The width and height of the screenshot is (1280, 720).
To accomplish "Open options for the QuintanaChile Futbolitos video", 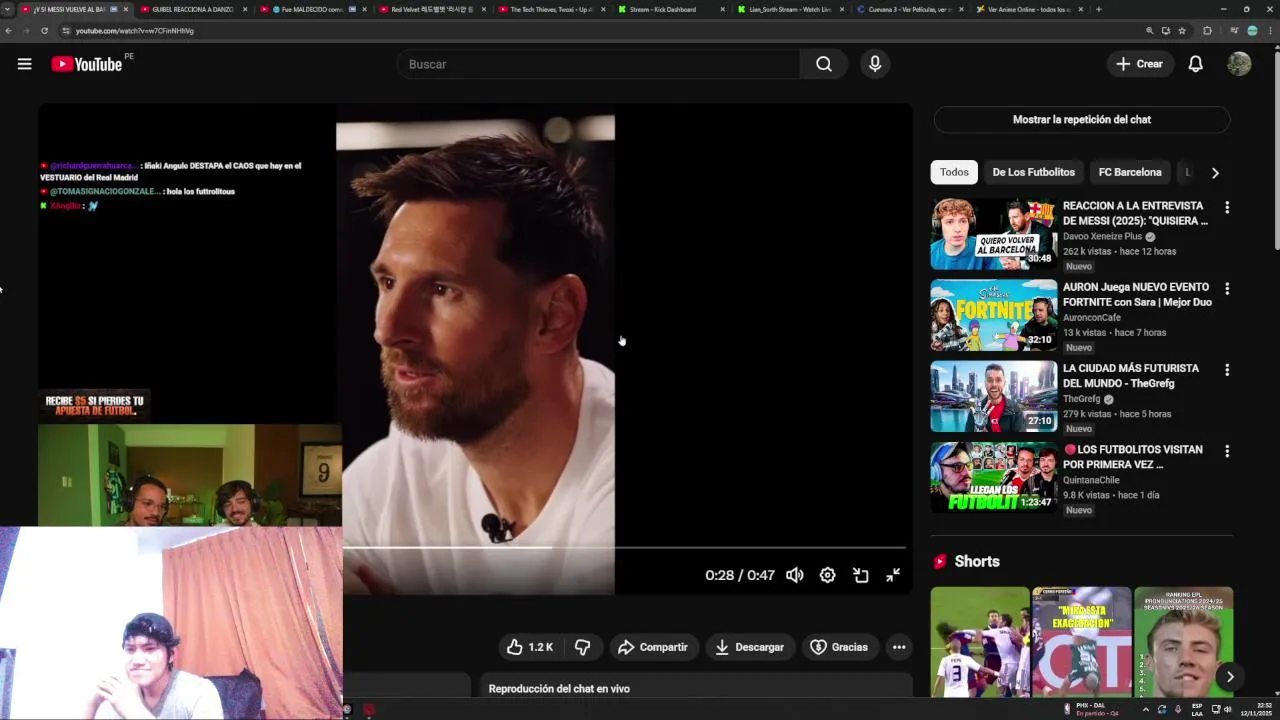I will point(1227,451).
